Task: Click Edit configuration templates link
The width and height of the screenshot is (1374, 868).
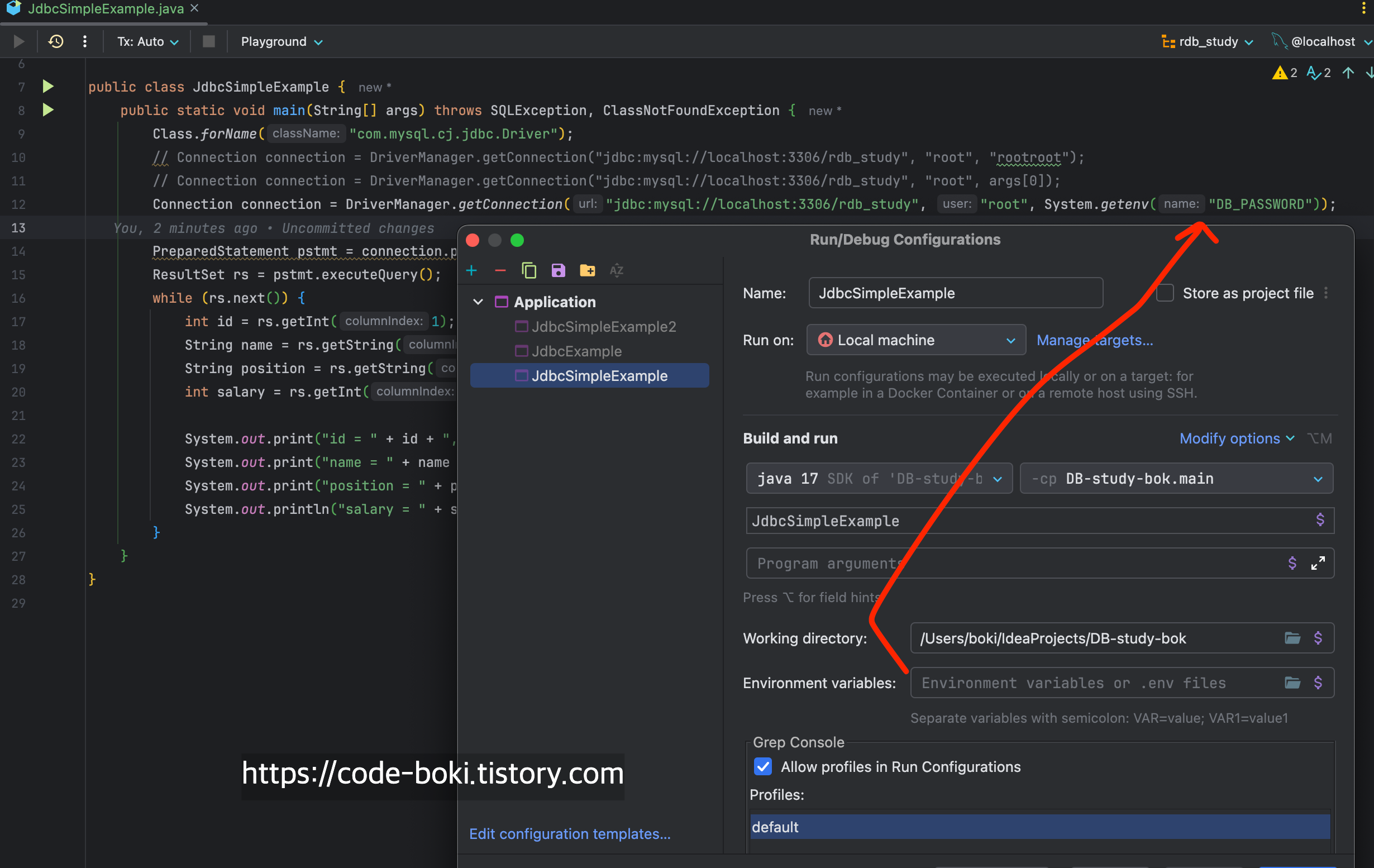Action: (x=570, y=834)
